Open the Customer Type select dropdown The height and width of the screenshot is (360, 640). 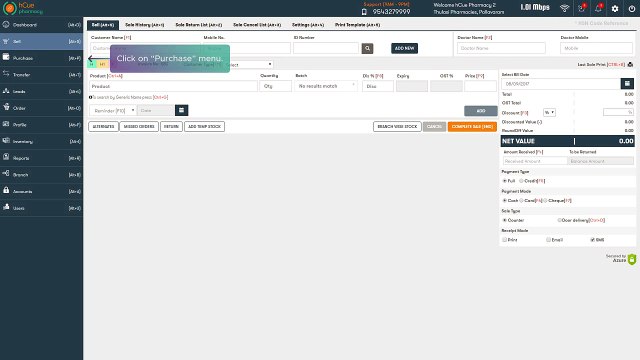tap(249, 64)
